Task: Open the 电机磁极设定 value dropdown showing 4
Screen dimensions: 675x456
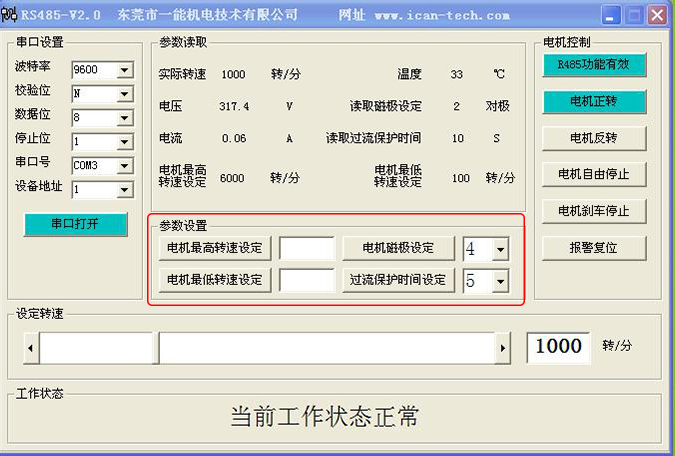Action: [500, 249]
